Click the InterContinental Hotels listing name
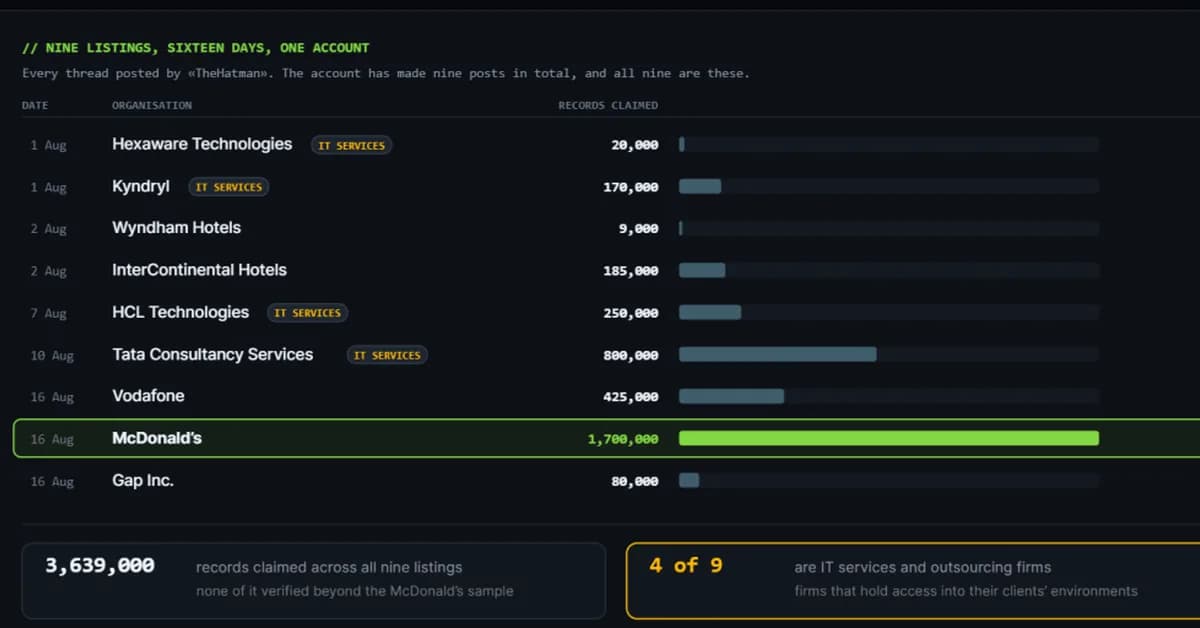 [x=199, y=270]
